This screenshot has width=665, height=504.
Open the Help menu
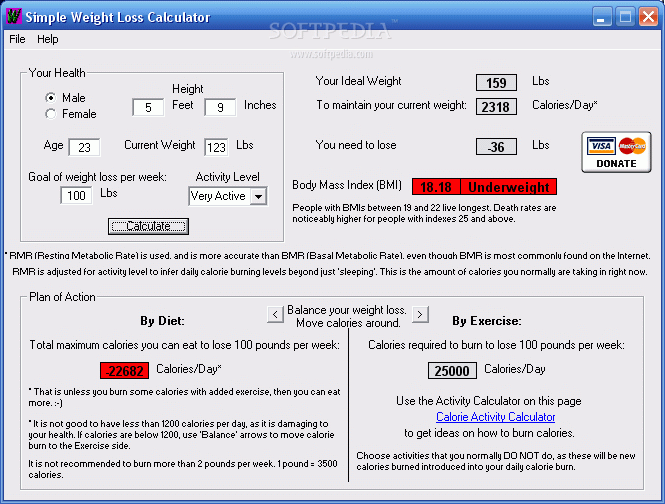(x=48, y=39)
